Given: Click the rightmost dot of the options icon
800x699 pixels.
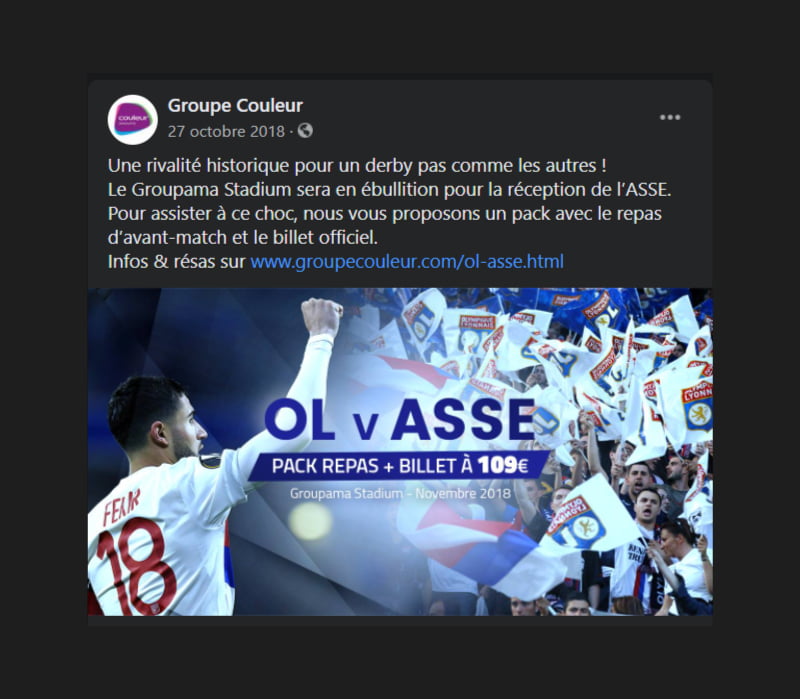Looking at the screenshot, I should (x=678, y=117).
